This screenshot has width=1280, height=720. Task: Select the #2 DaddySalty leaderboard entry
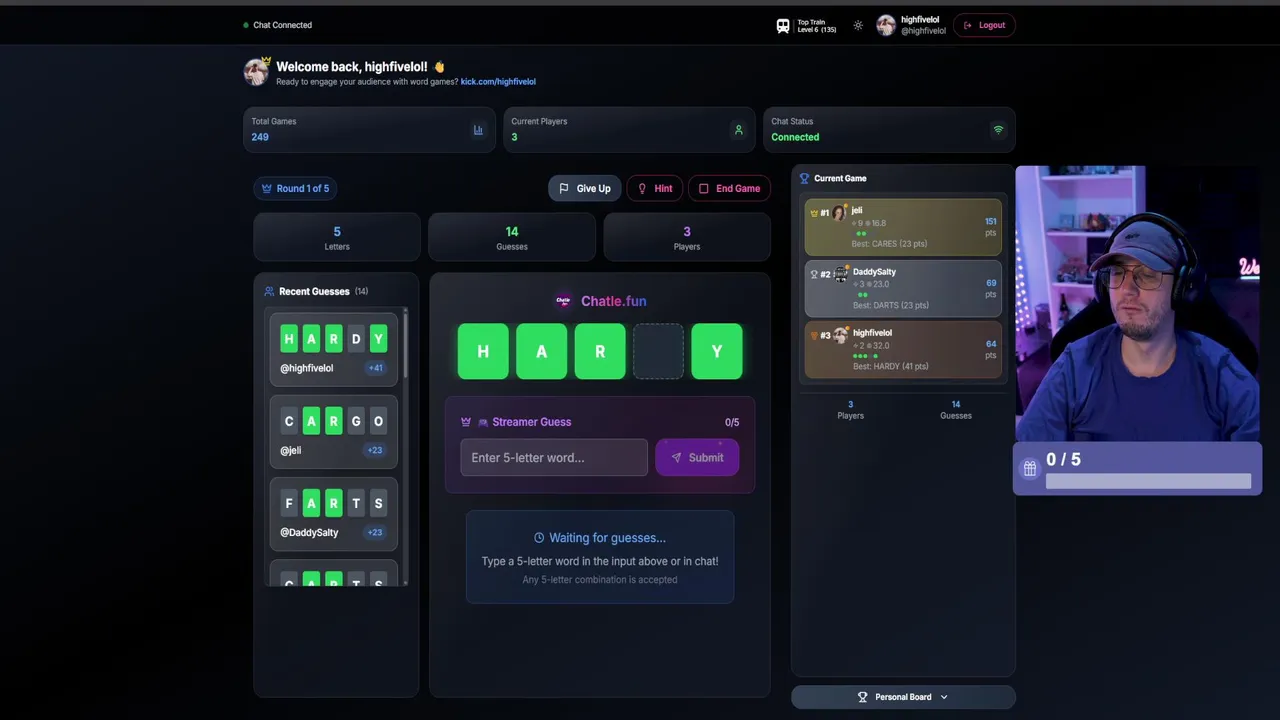[x=903, y=288]
